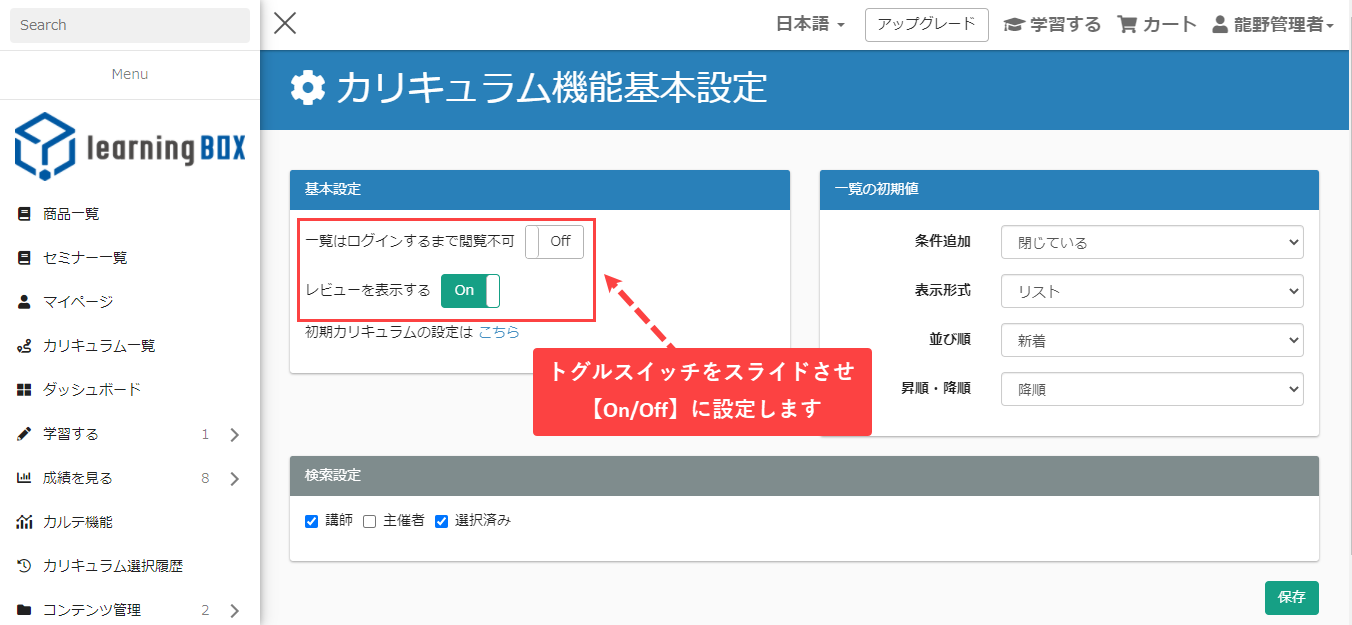Click the dashboard grid icon in sidebar
This screenshot has height=625, width=1352.
click(25, 389)
